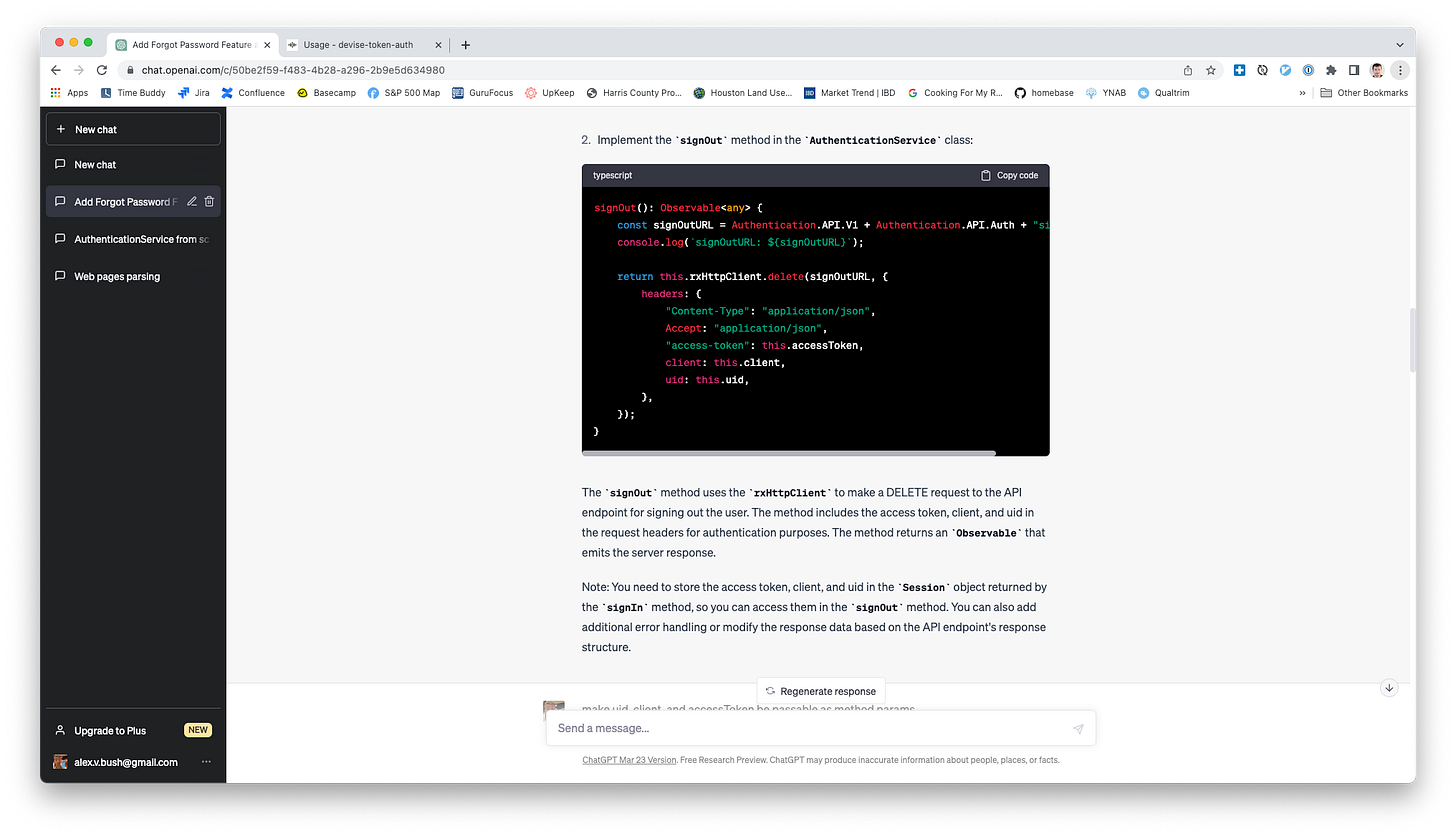Open the first New chat conversation in the list
The height and width of the screenshot is (836, 1456).
coord(133,164)
